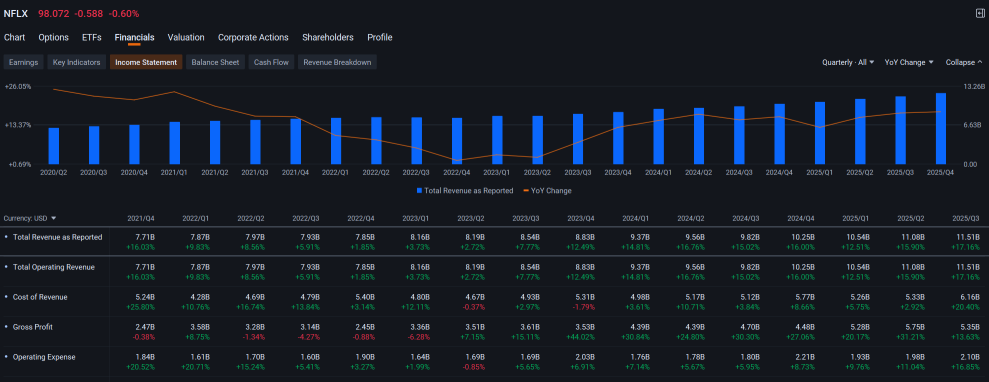
Task: Toggle YoY Change legend series
Action: (x=547, y=190)
